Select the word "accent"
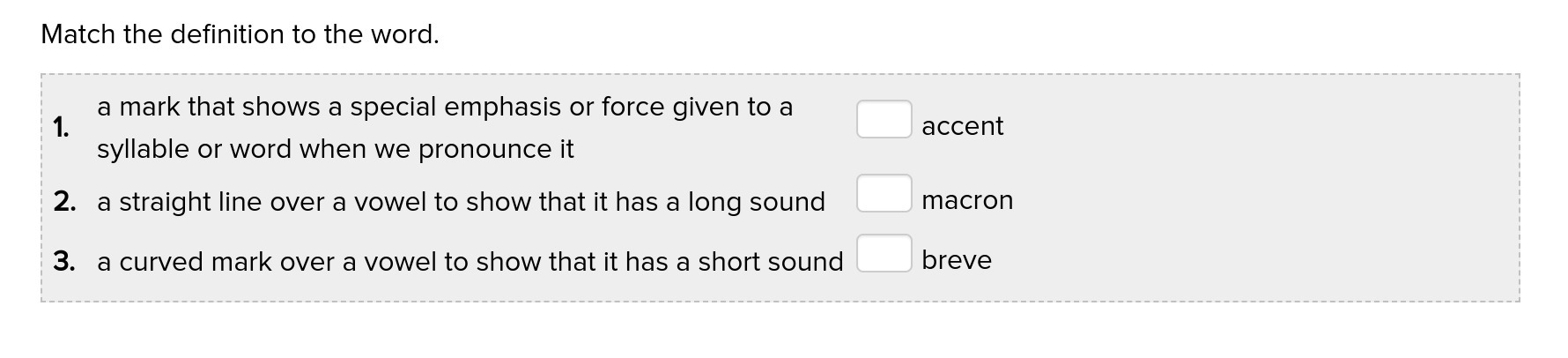The width and height of the screenshot is (1568, 358). pyautogui.click(x=962, y=127)
